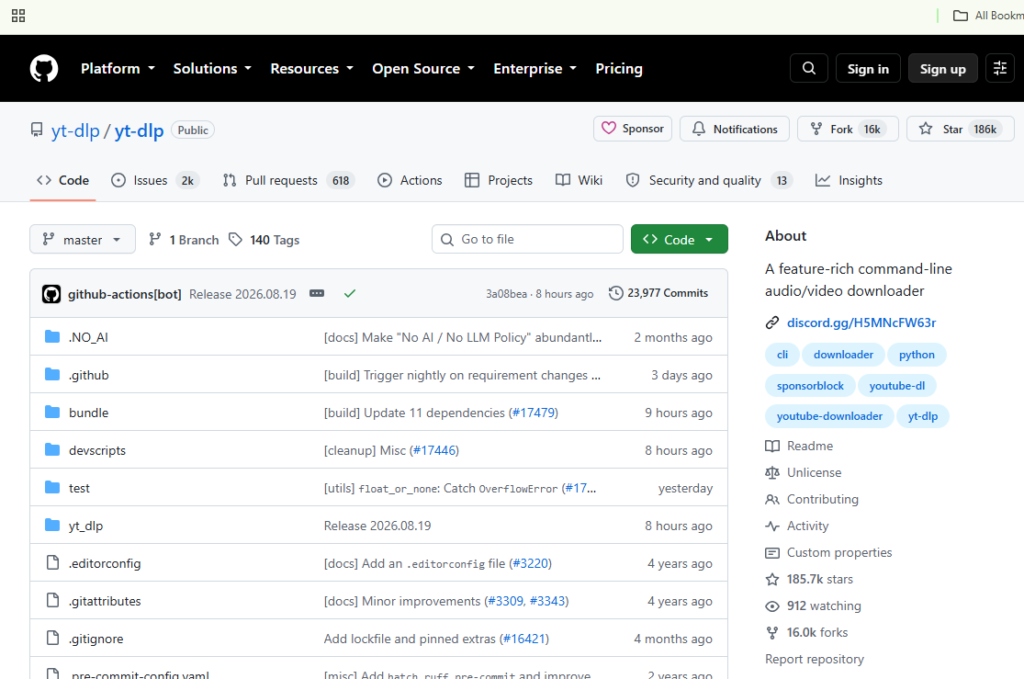Click the .gitignore file icon
Image resolution: width=1024 pixels, height=679 pixels.
(52, 638)
